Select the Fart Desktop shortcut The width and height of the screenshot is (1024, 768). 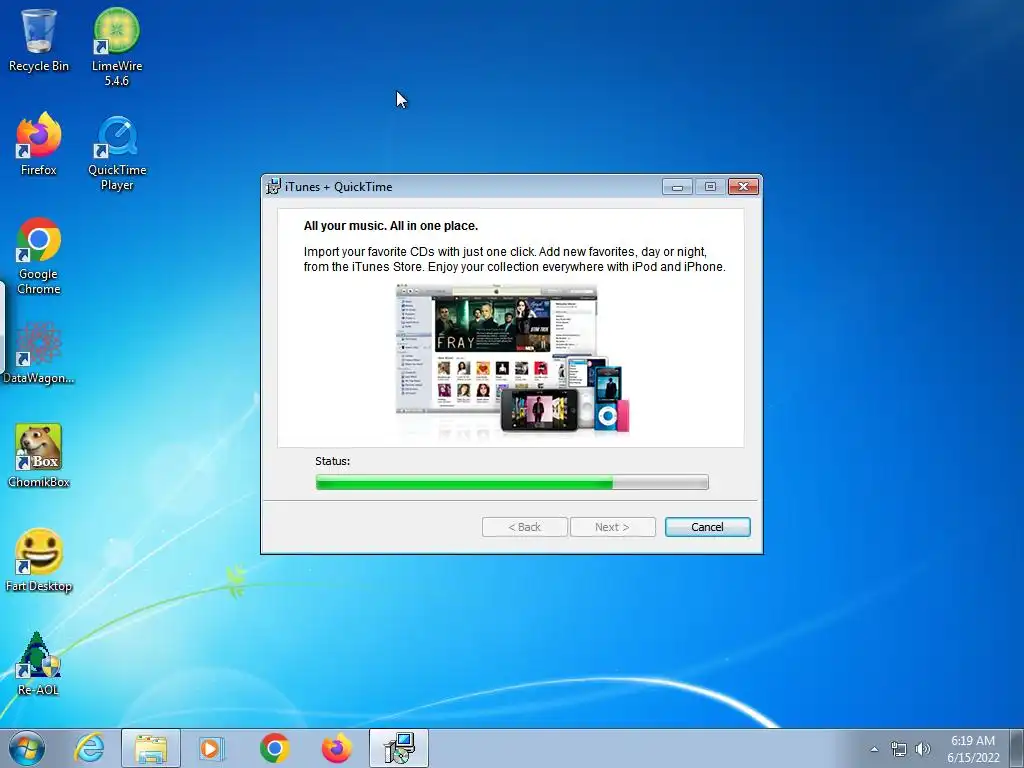(x=39, y=560)
